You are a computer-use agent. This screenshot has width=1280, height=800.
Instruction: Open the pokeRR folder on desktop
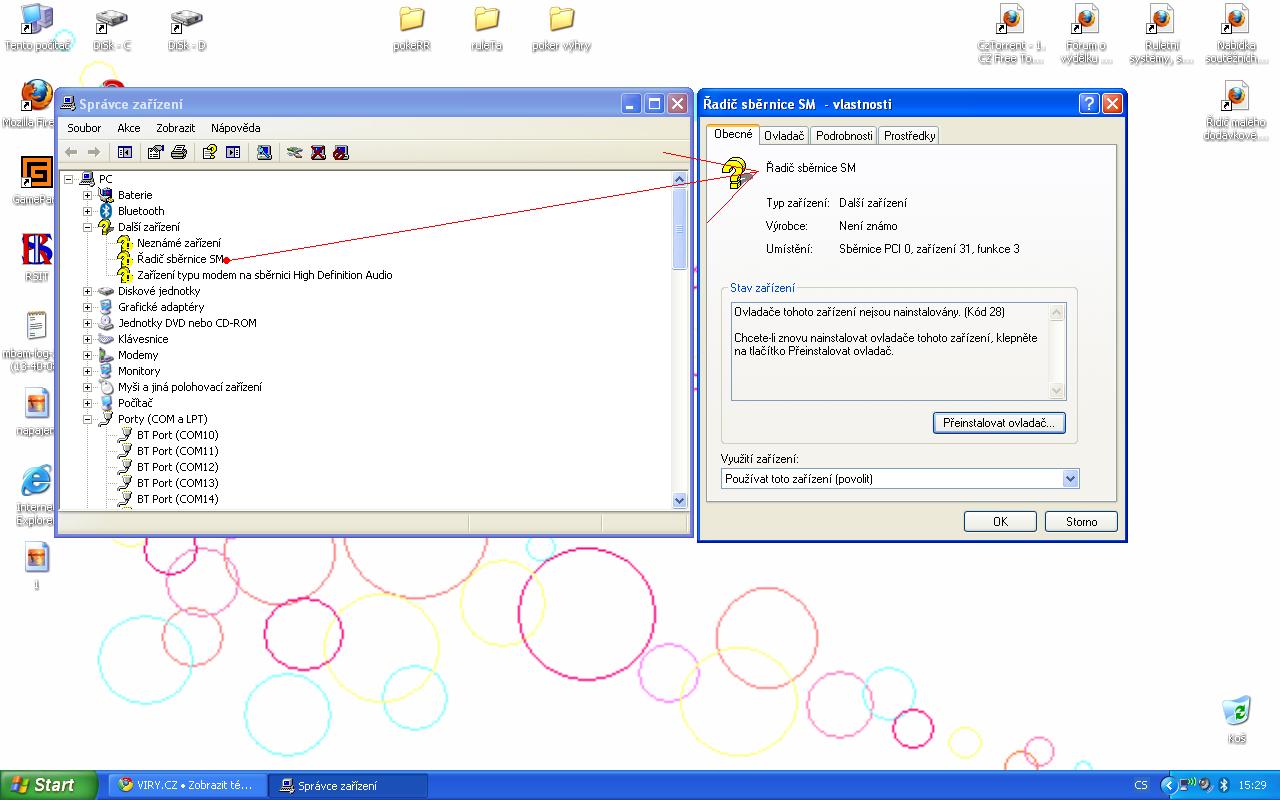tap(411, 20)
